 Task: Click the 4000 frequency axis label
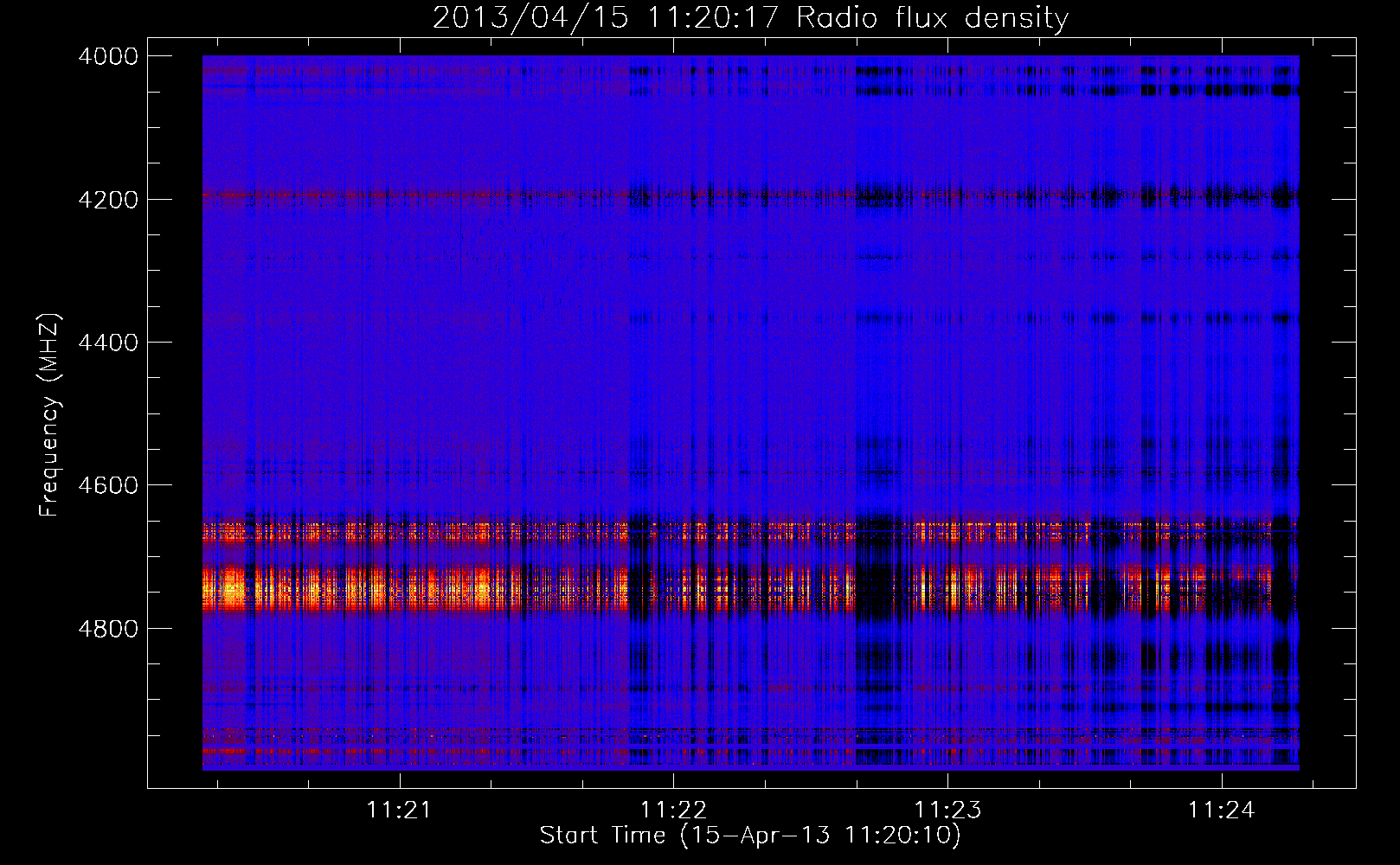tap(108, 56)
